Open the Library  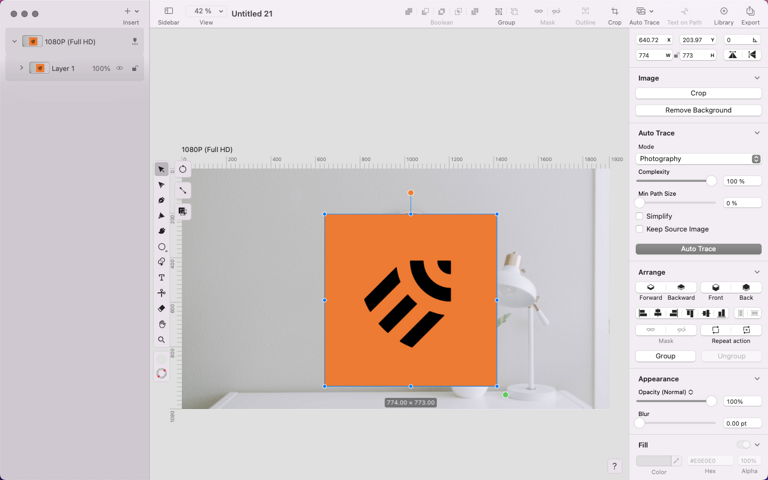[723, 11]
